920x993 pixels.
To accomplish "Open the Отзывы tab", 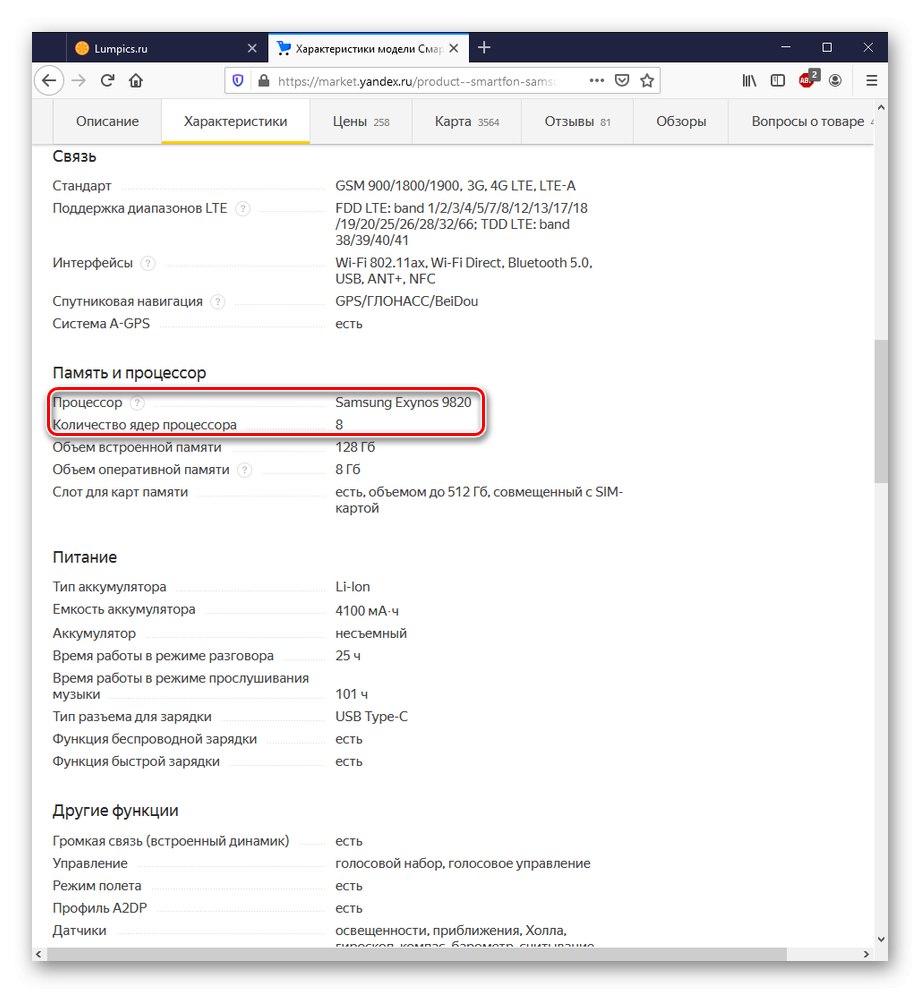I will coord(577,121).
